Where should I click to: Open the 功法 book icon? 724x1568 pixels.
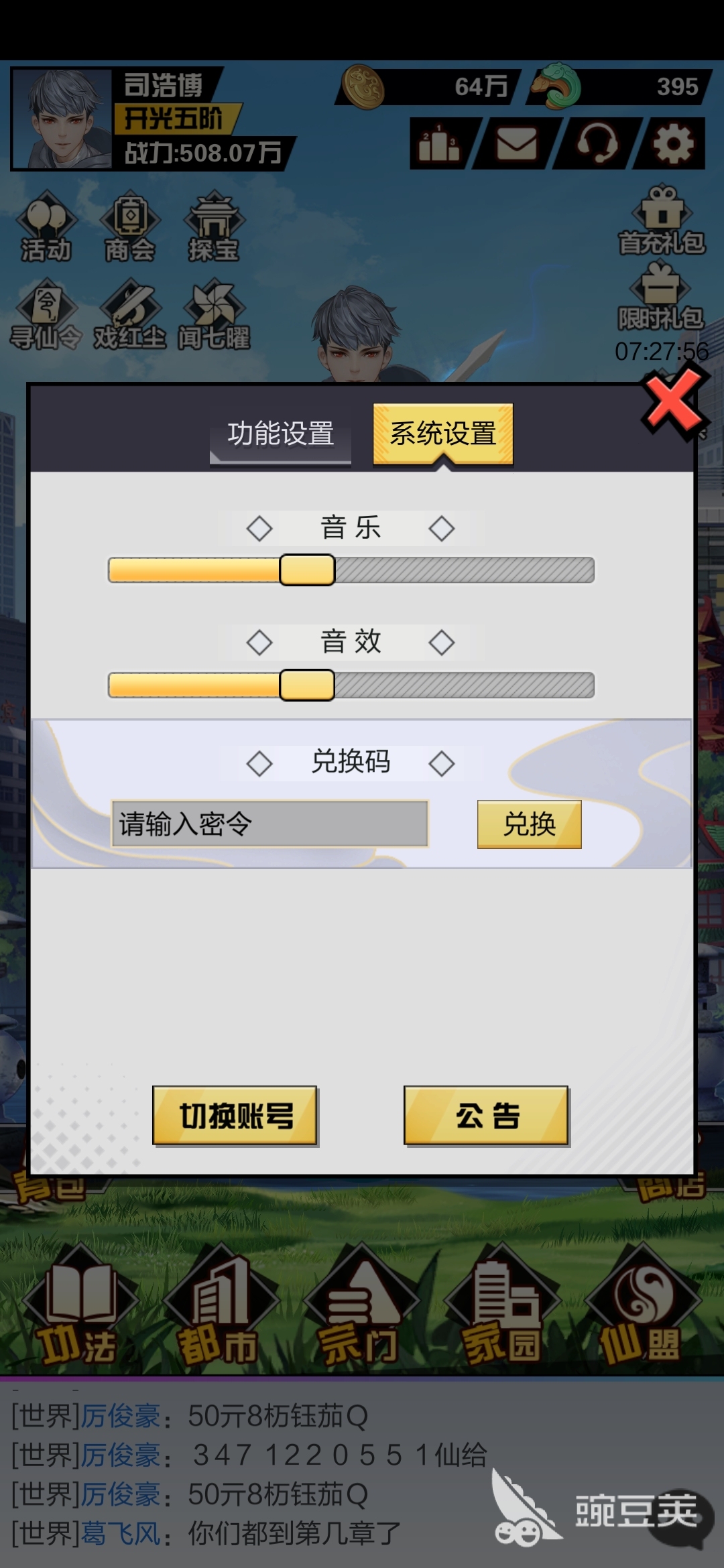[79, 1305]
